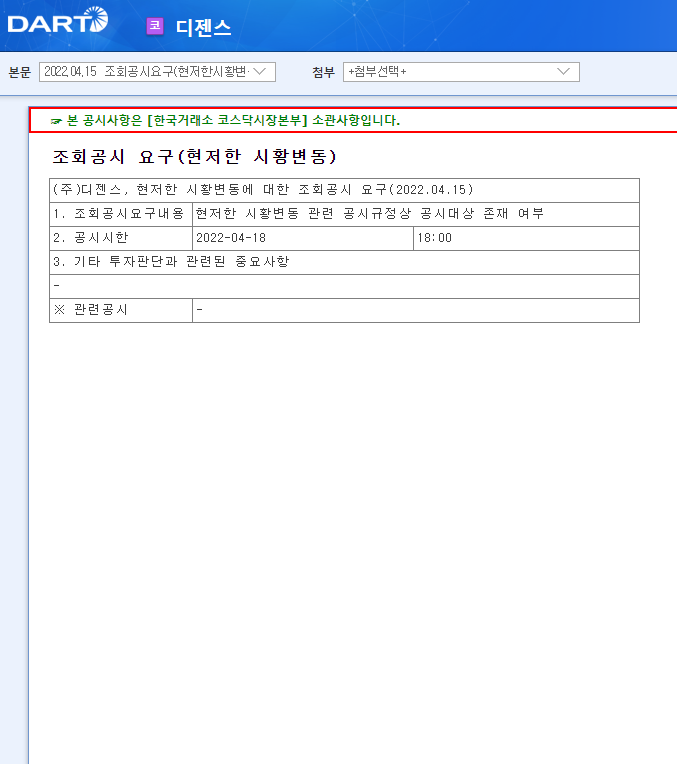Click the 본문 label
Image resolution: width=677 pixels, height=764 pixels.
(19, 73)
